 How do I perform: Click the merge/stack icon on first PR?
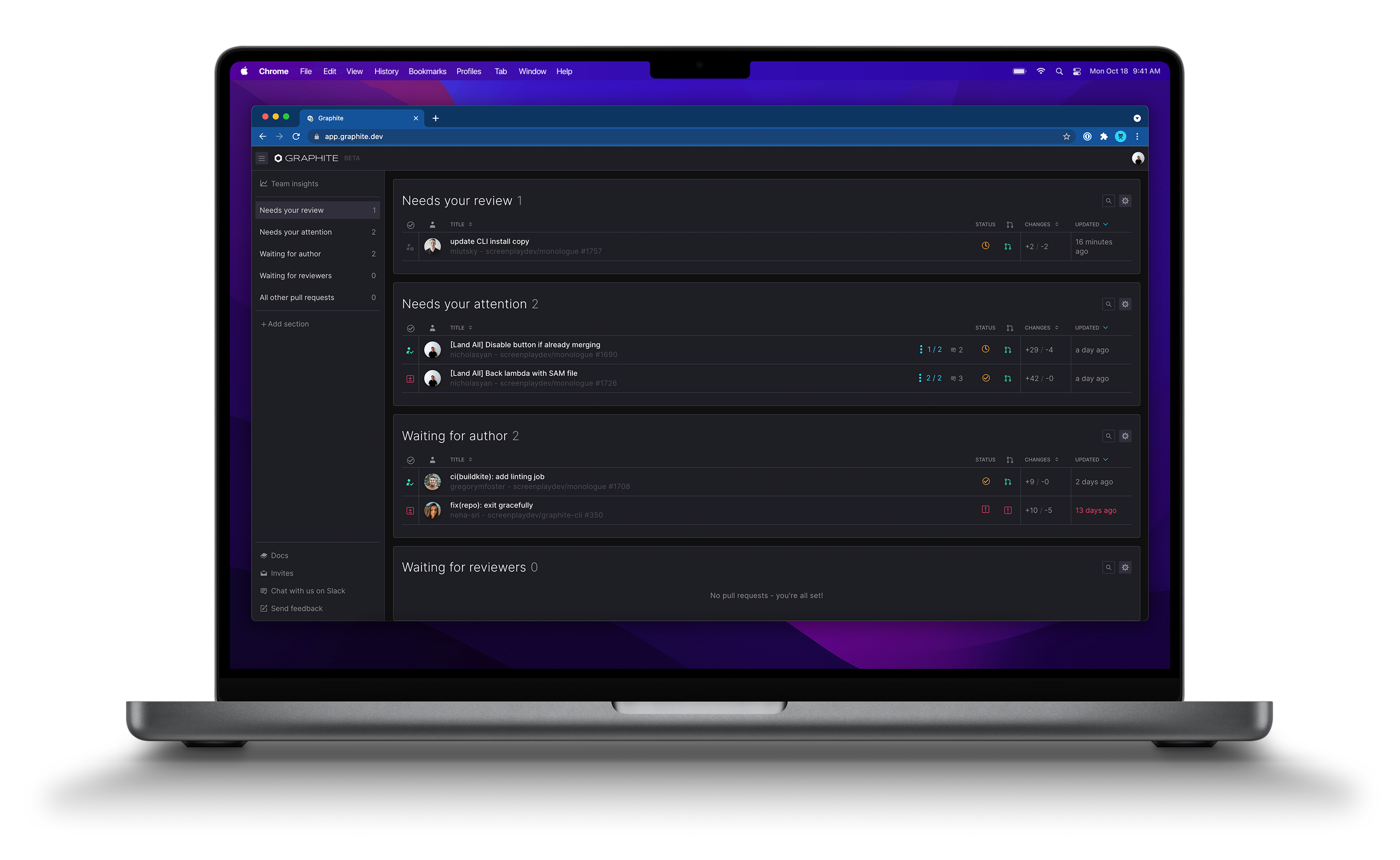tap(1007, 246)
